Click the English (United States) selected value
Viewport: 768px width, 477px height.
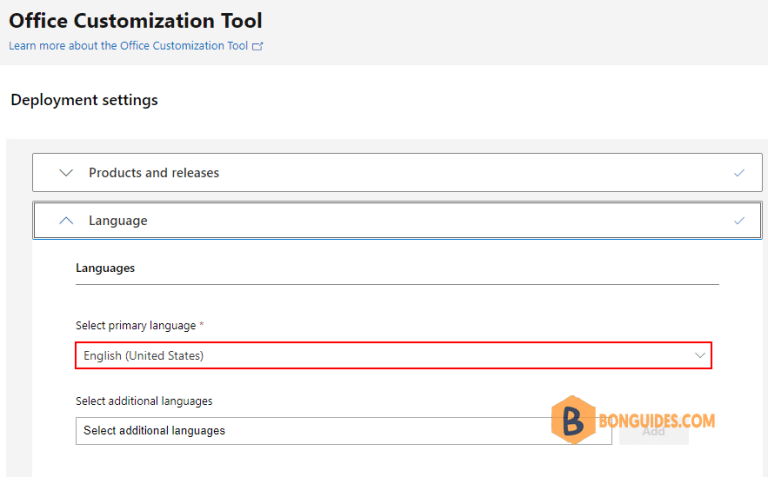click(143, 355)
